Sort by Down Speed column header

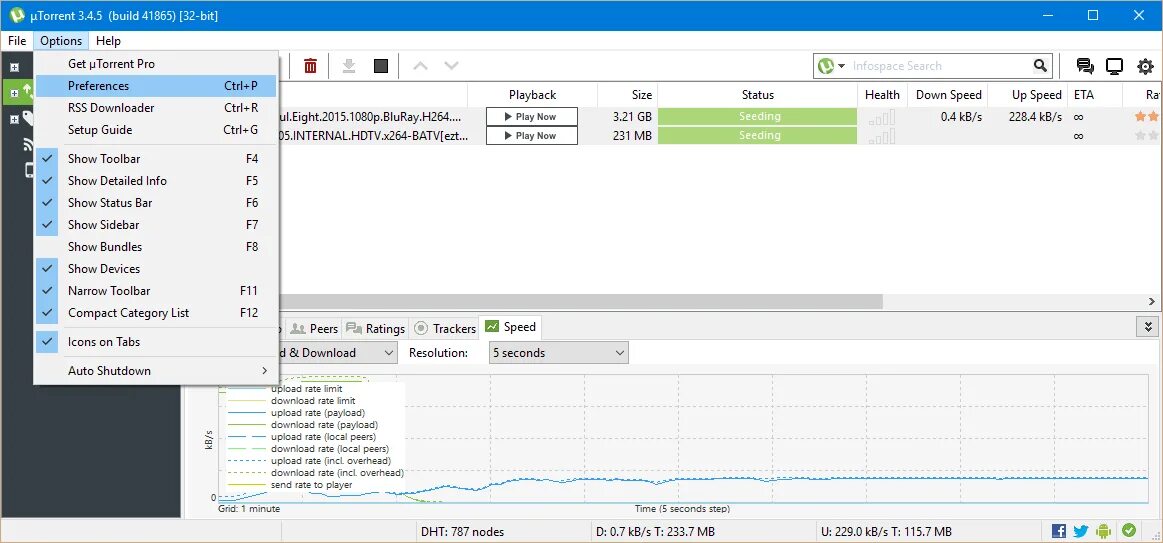coord(949,95)
